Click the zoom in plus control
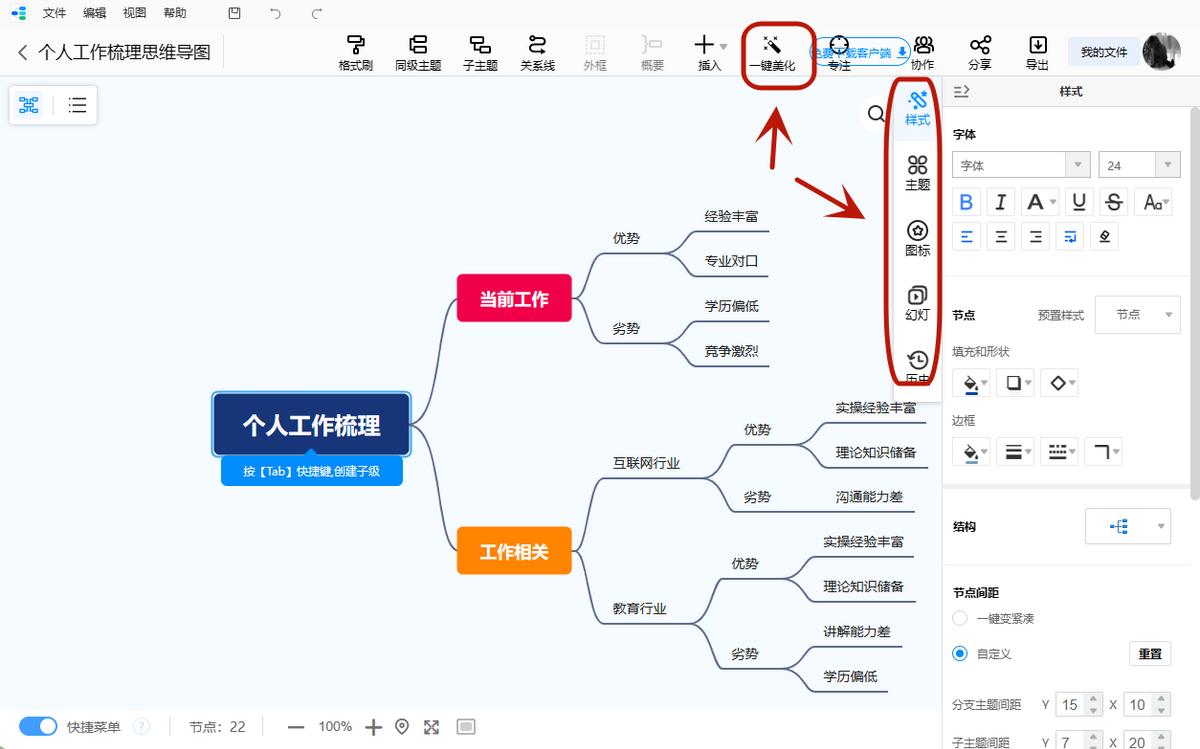 coord(373,727)
